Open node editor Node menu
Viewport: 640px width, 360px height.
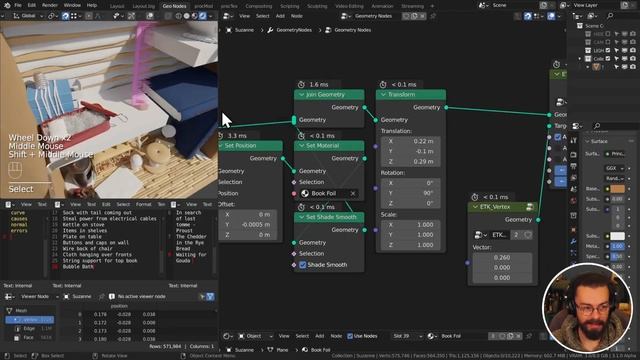click(297, 16)
